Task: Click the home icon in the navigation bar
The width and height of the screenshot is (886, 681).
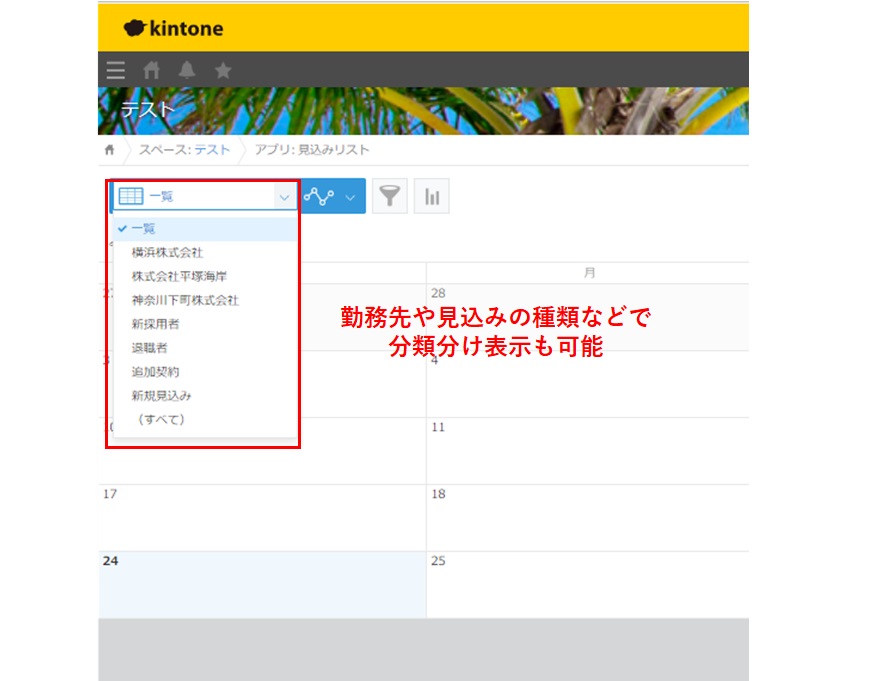Action: pos(151,70)
